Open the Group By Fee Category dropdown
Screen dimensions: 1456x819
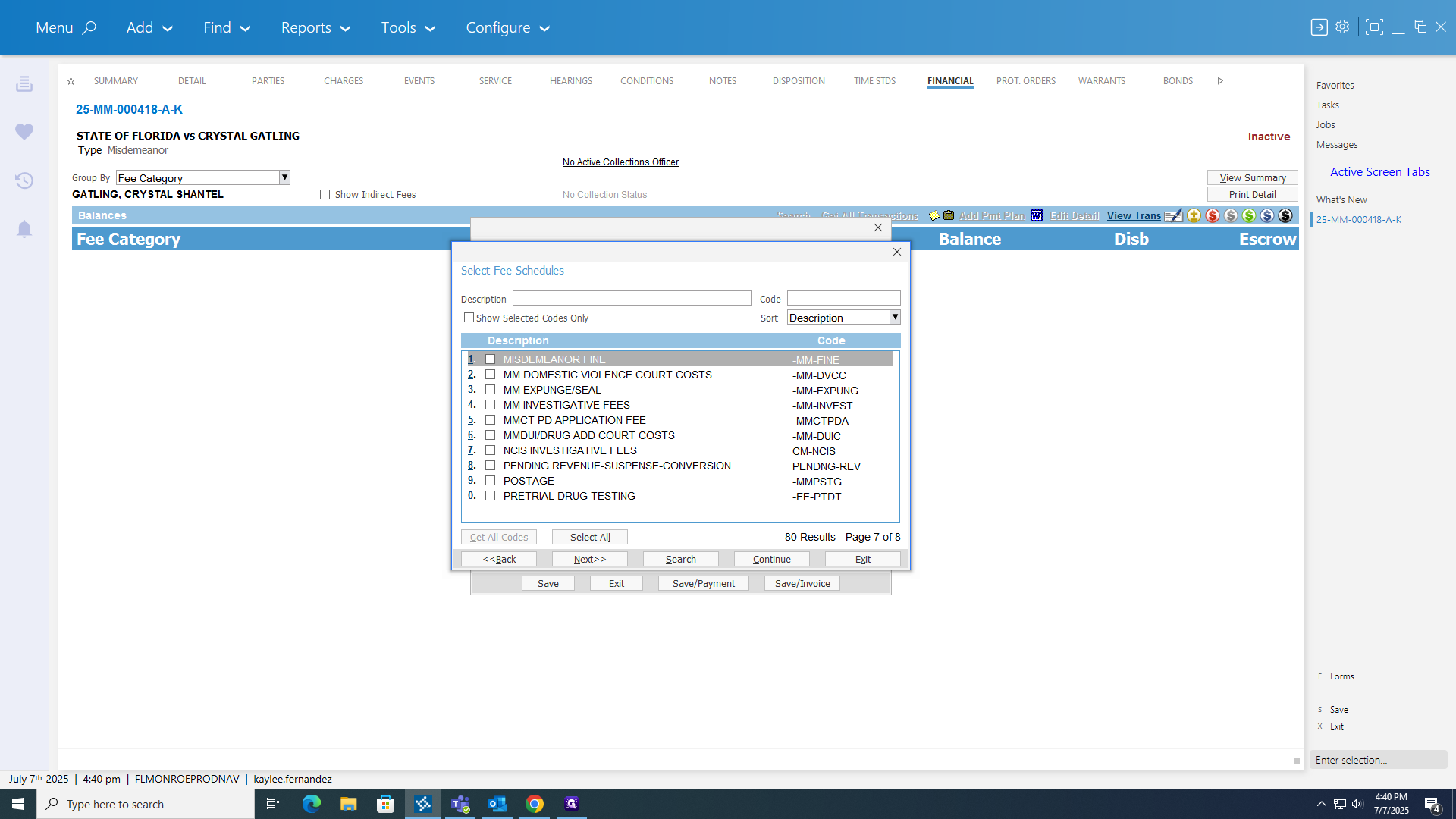(x=285, y=177)
